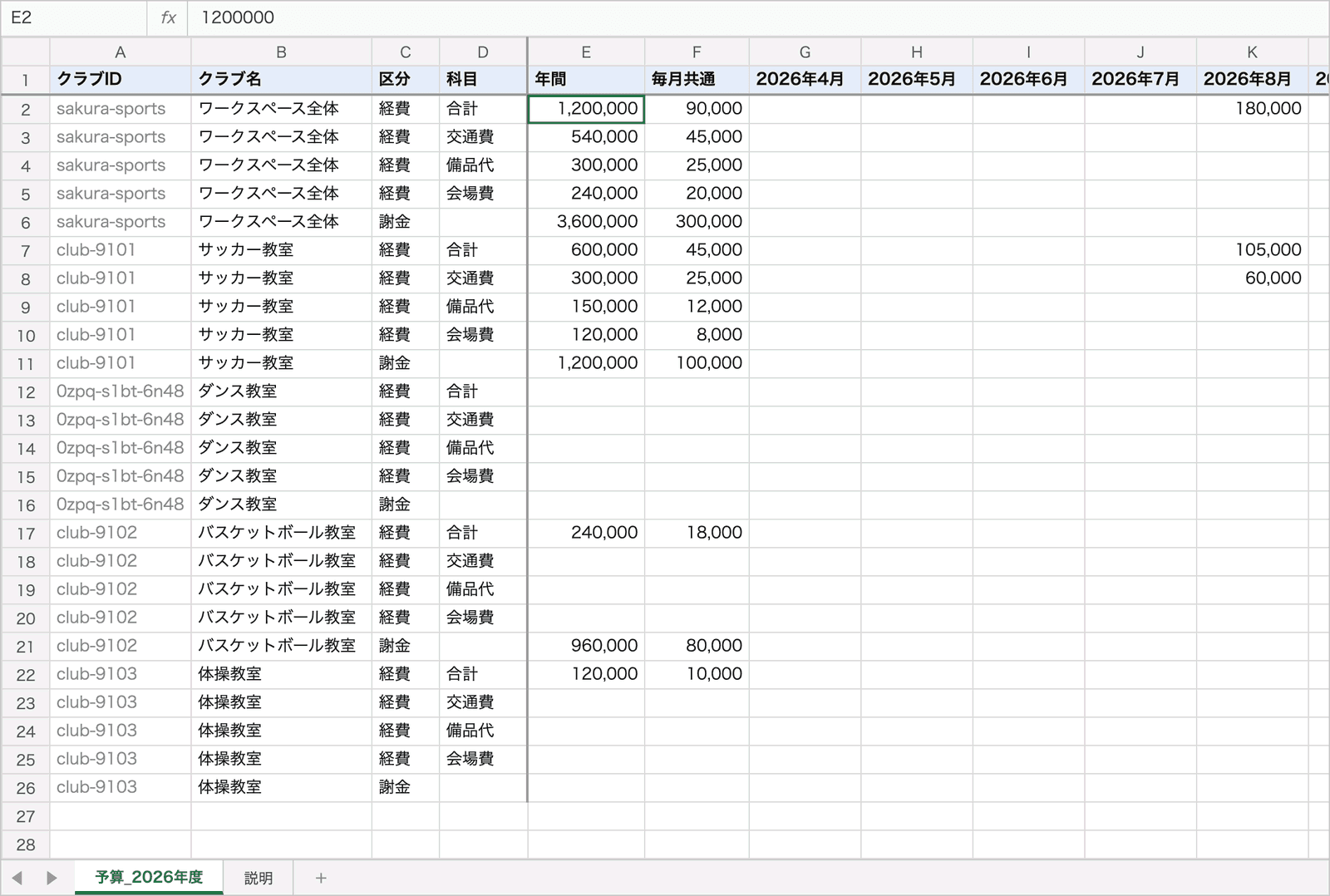Select column E header

point(586,52)
